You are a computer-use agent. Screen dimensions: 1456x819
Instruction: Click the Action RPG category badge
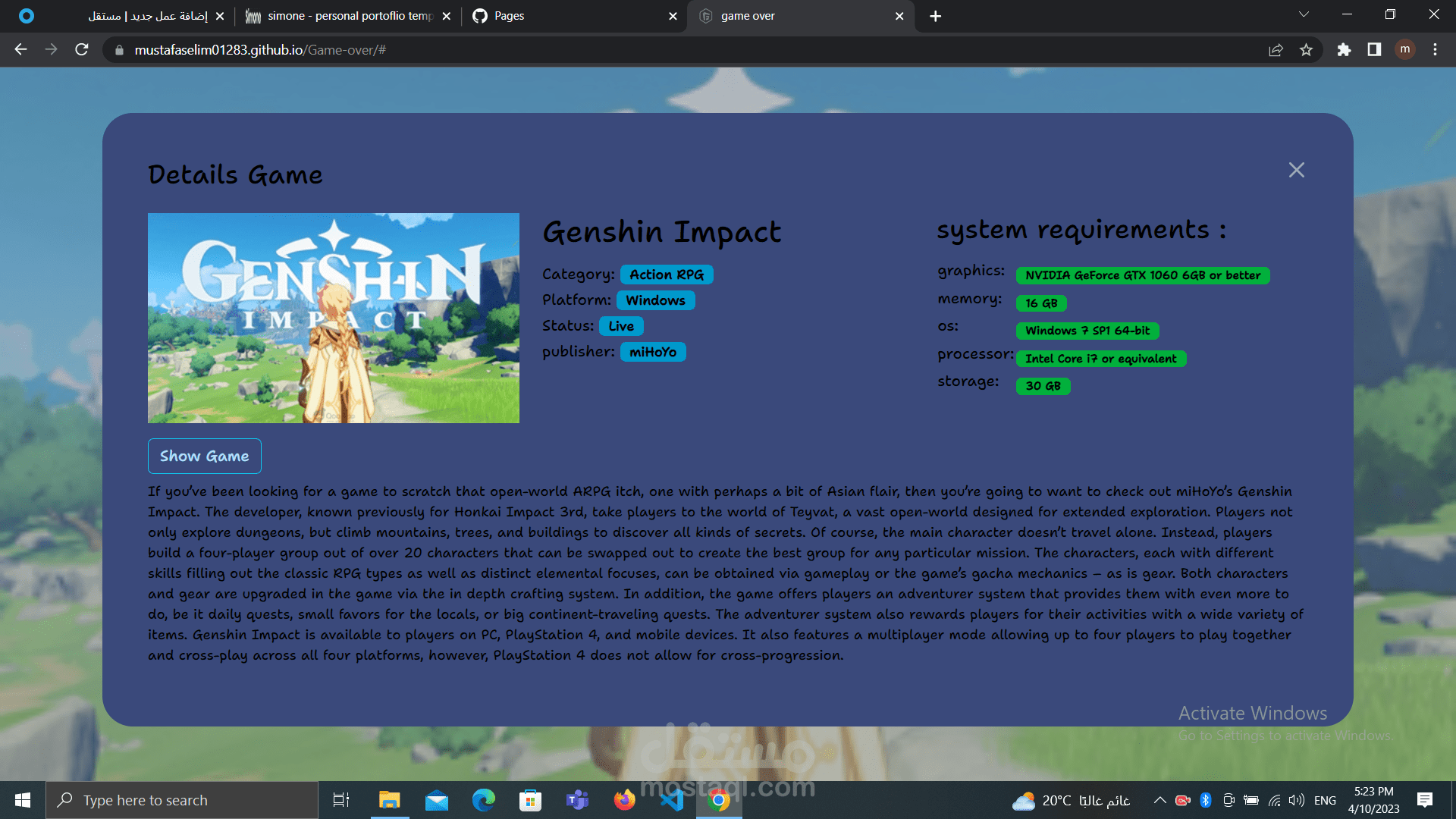click(666, 275)
